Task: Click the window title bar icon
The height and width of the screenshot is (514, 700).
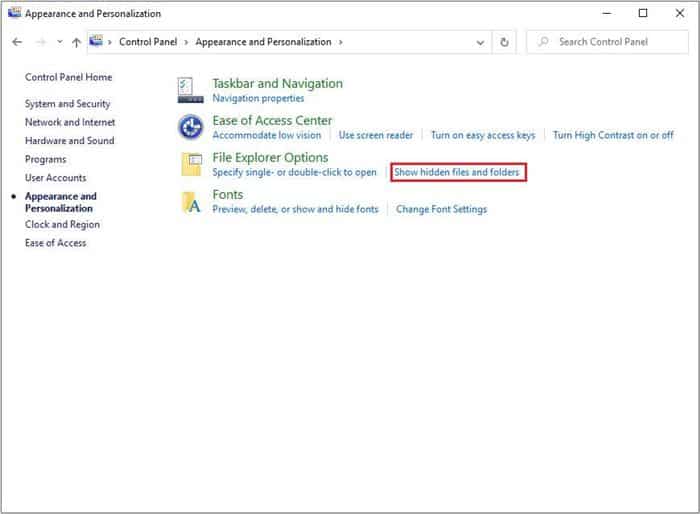Action: pos(14,13)
